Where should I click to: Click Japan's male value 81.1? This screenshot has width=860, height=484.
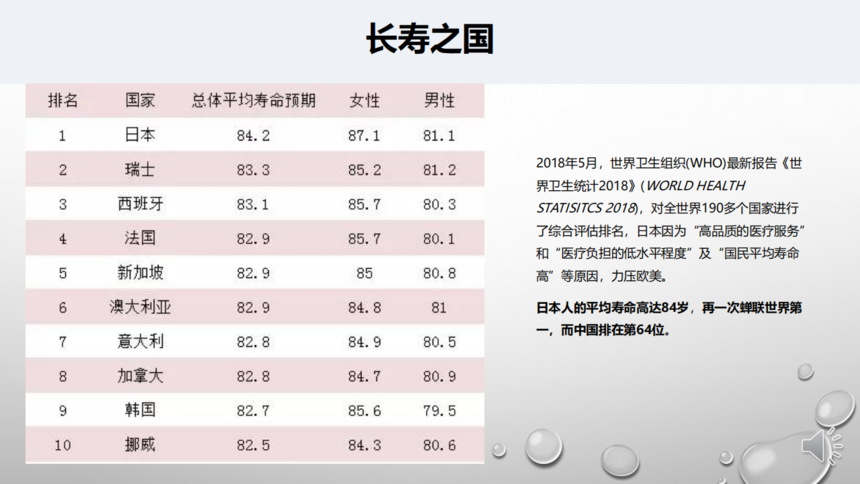[439, 136]
